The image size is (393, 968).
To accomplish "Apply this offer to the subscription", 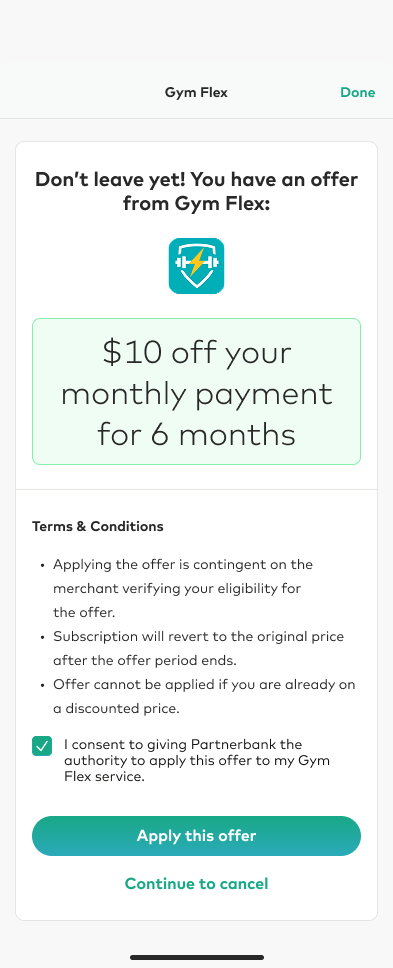I will 196,836.
